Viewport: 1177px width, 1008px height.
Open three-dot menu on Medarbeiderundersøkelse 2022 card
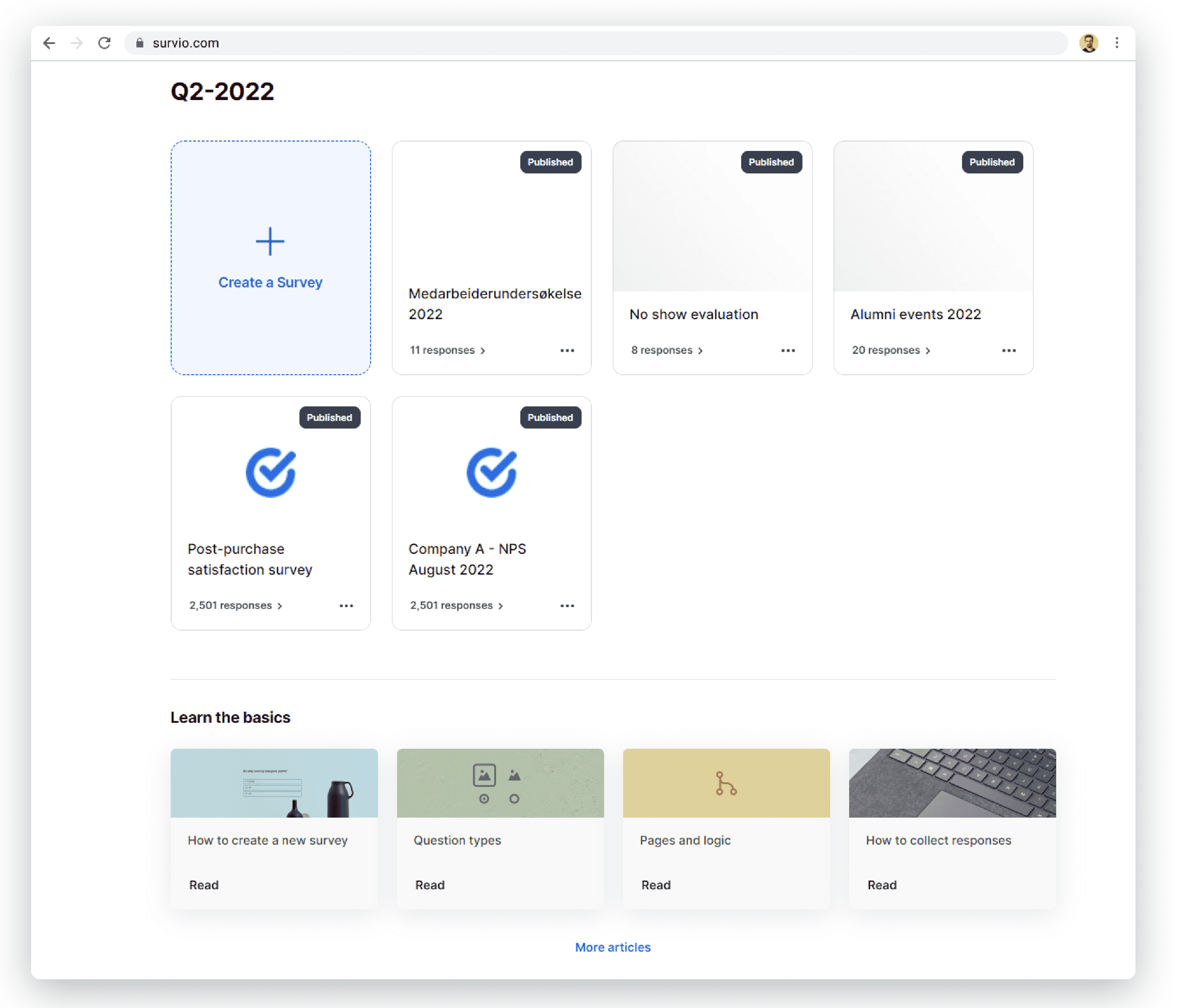(567, 350)
